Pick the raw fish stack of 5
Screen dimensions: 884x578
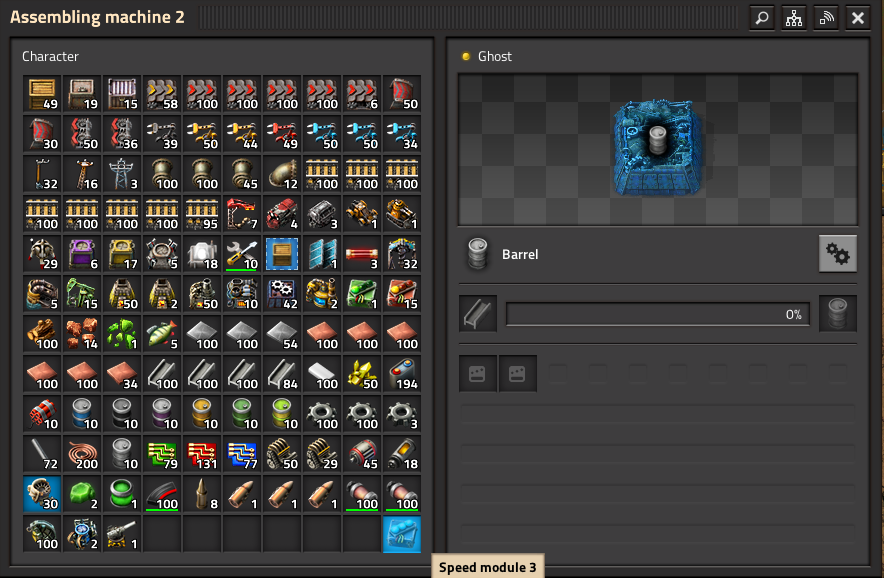click(x=162, y=334)
